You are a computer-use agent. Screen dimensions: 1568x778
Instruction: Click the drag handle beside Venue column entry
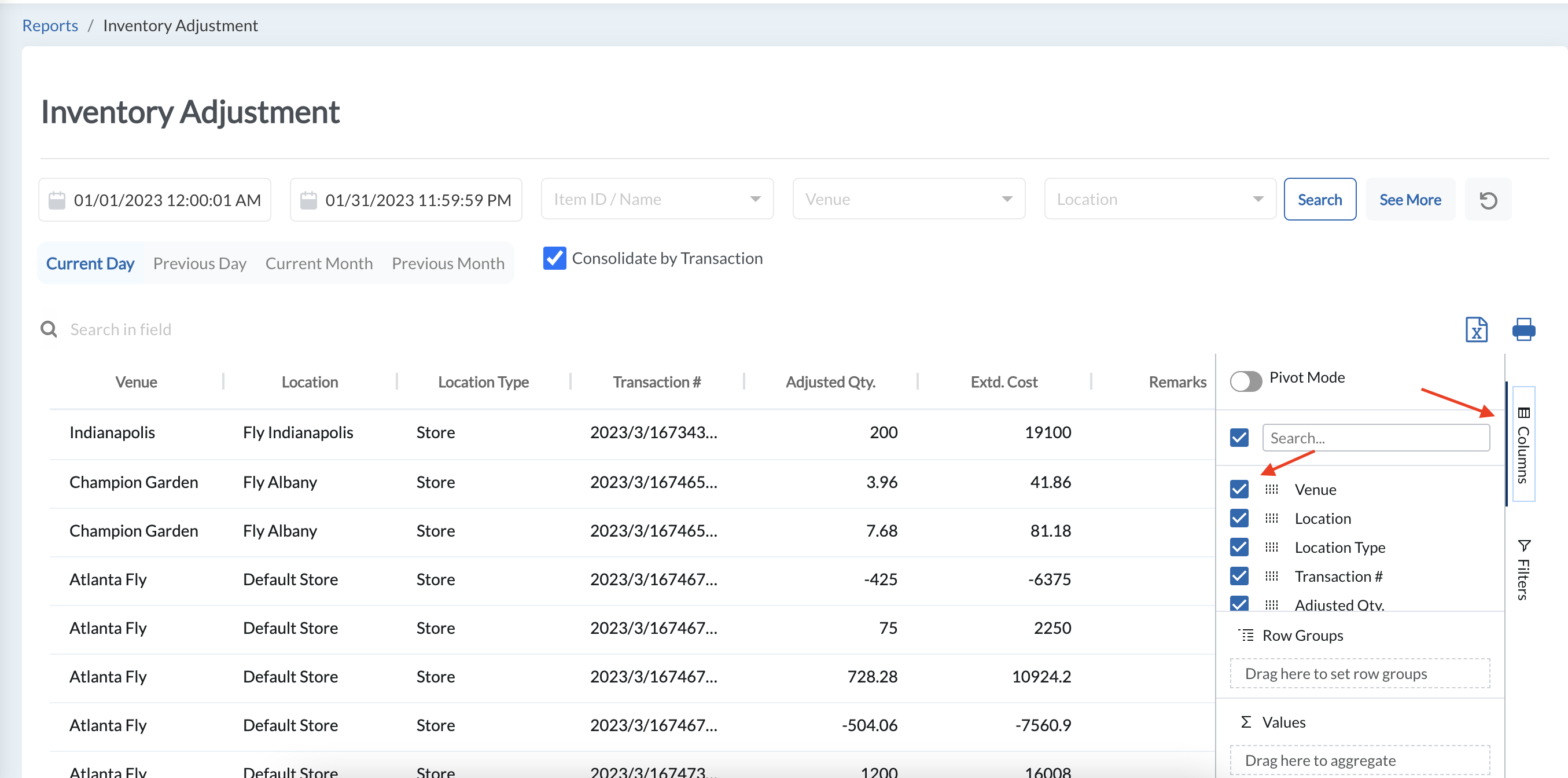point(1272,489)
